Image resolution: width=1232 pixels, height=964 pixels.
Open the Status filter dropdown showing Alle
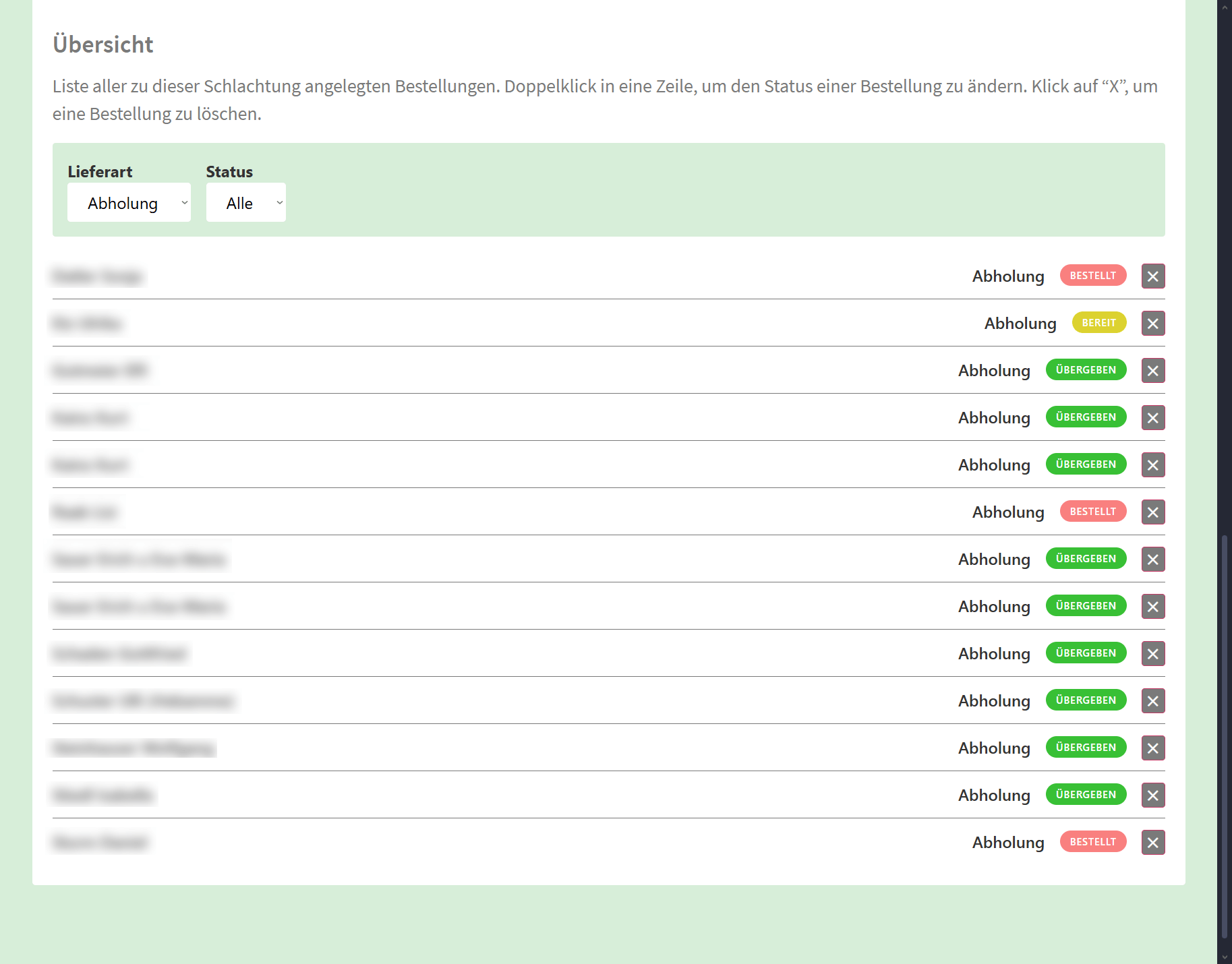pyautogui.click(x=245, y=203)
